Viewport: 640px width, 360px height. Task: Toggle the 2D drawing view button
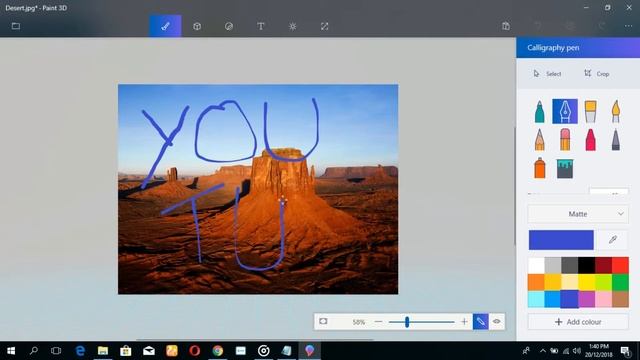tap(480, 322)
